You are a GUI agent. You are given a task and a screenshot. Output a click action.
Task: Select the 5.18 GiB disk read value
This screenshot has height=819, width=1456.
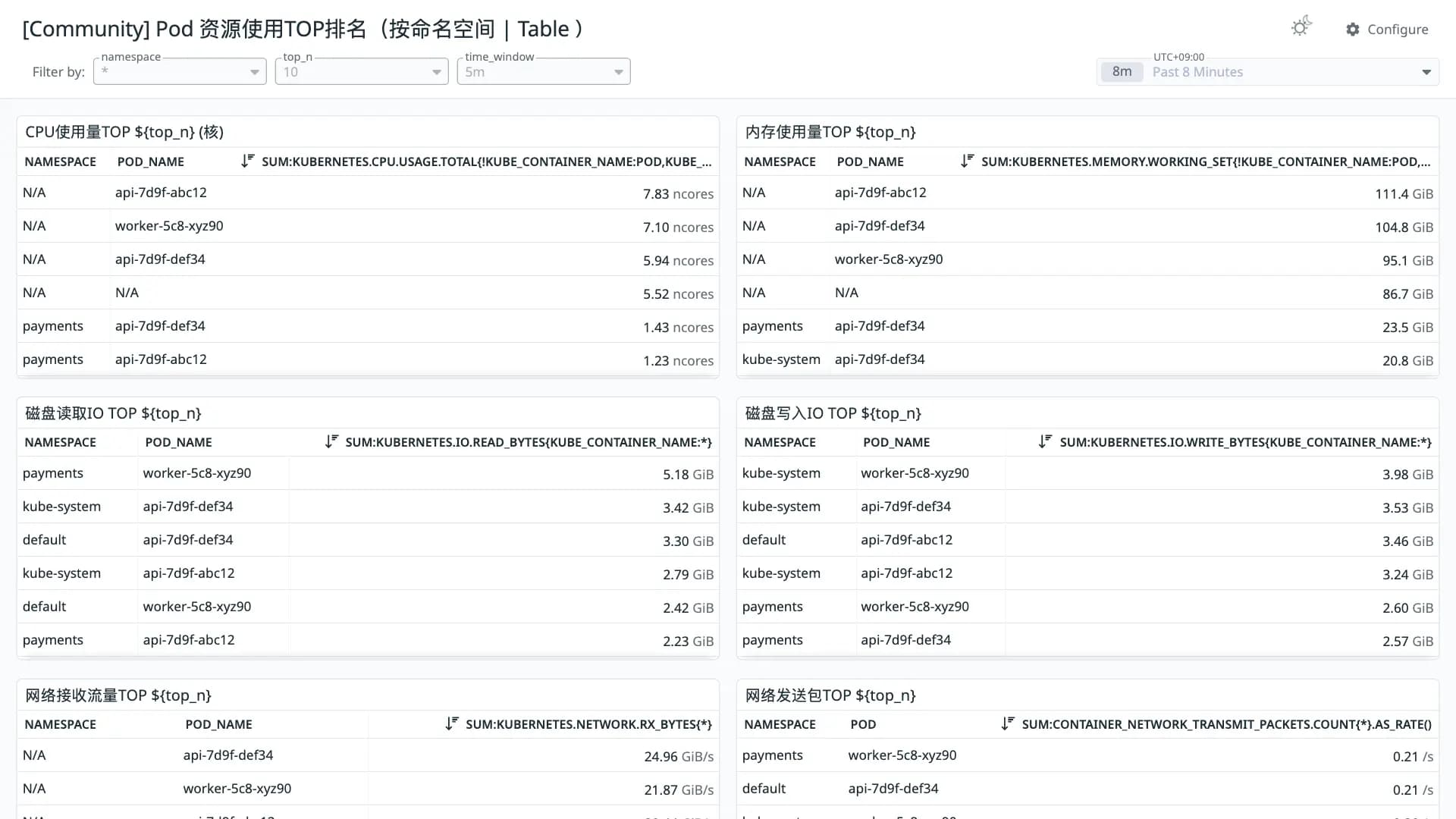pyautogui.click(x=688, y=475)
